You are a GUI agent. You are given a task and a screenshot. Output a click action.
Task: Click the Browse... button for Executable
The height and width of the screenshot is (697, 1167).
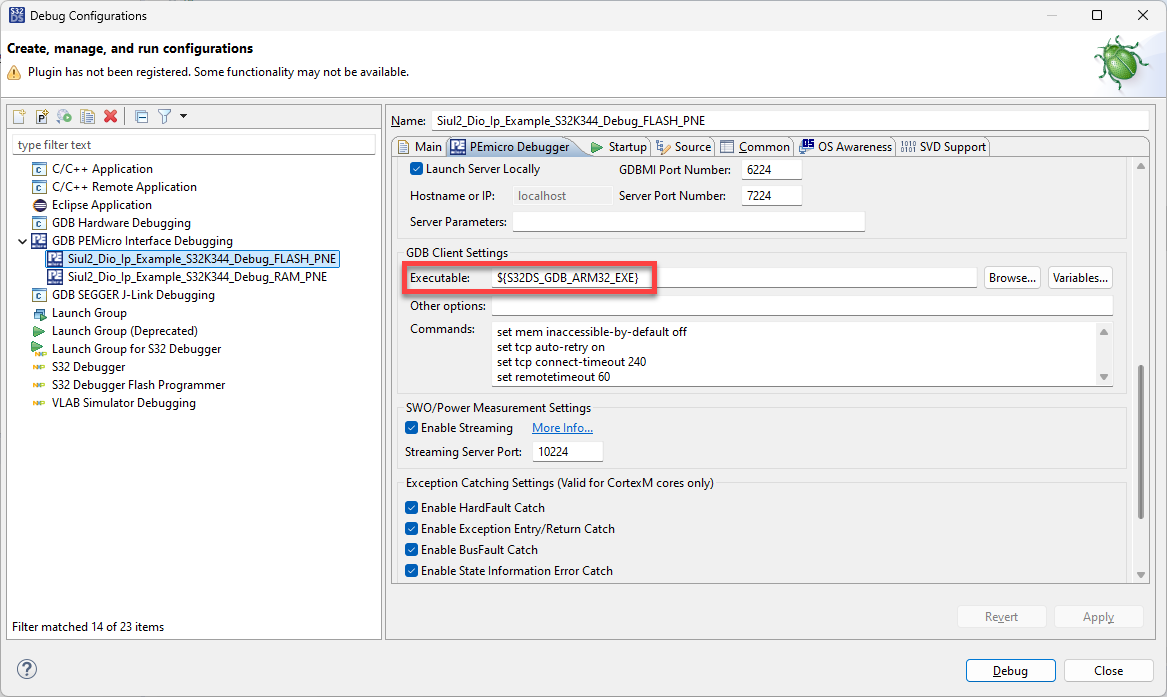coord(1012,278)
